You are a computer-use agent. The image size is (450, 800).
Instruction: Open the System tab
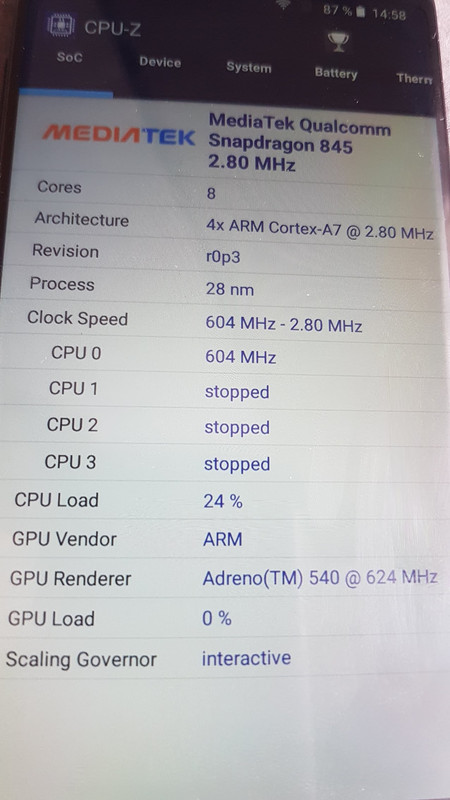tap(249, 67)
